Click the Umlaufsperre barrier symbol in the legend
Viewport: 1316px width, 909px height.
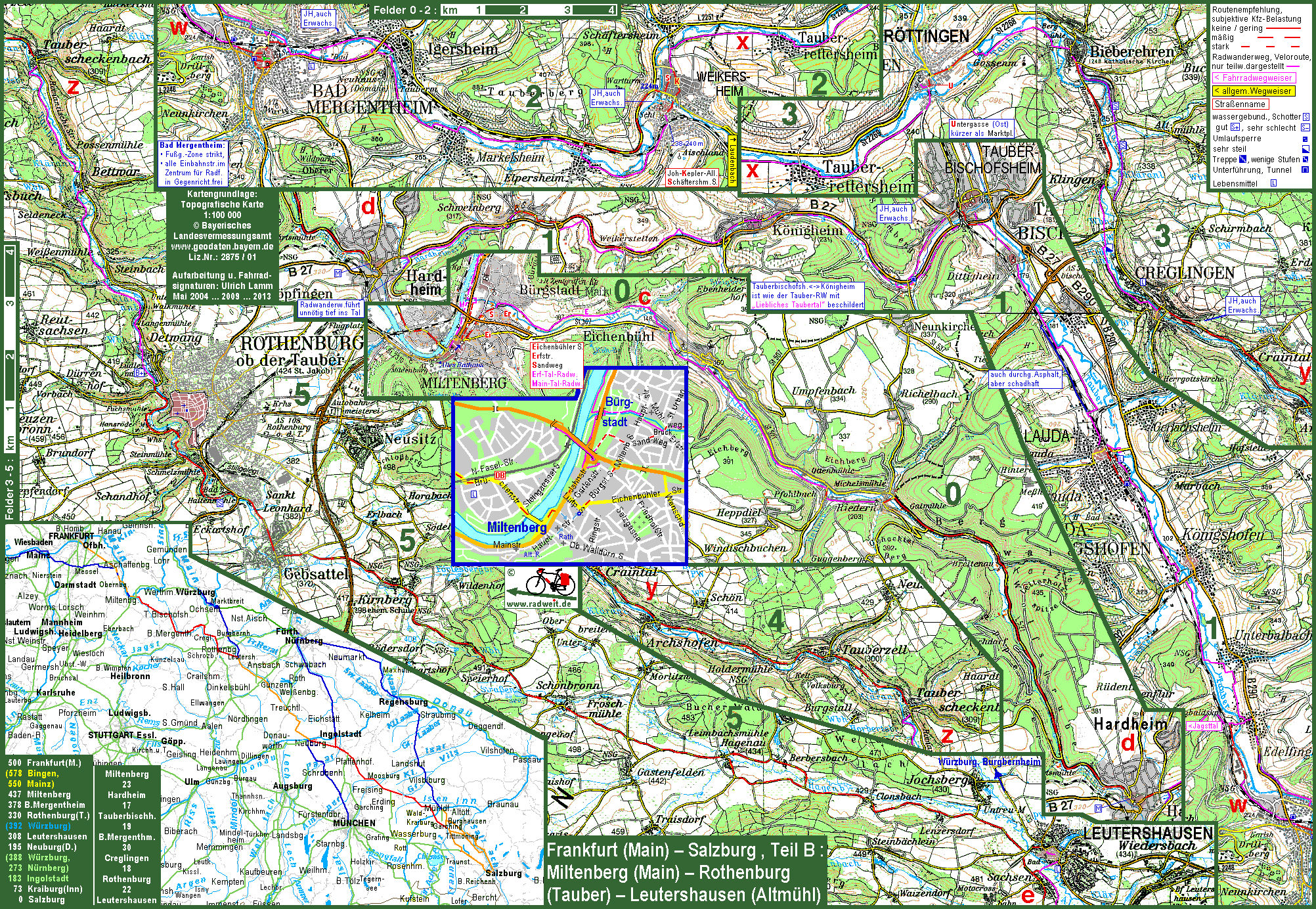pos(1305,139)
